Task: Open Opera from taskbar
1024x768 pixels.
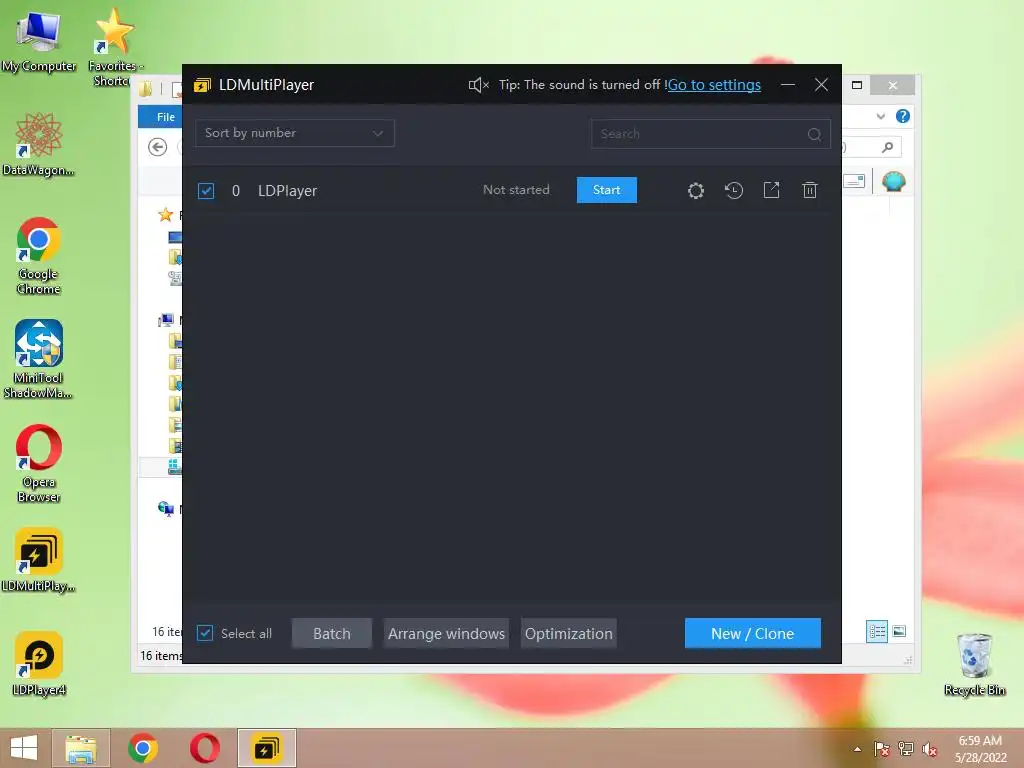Action: pos(205,748)
